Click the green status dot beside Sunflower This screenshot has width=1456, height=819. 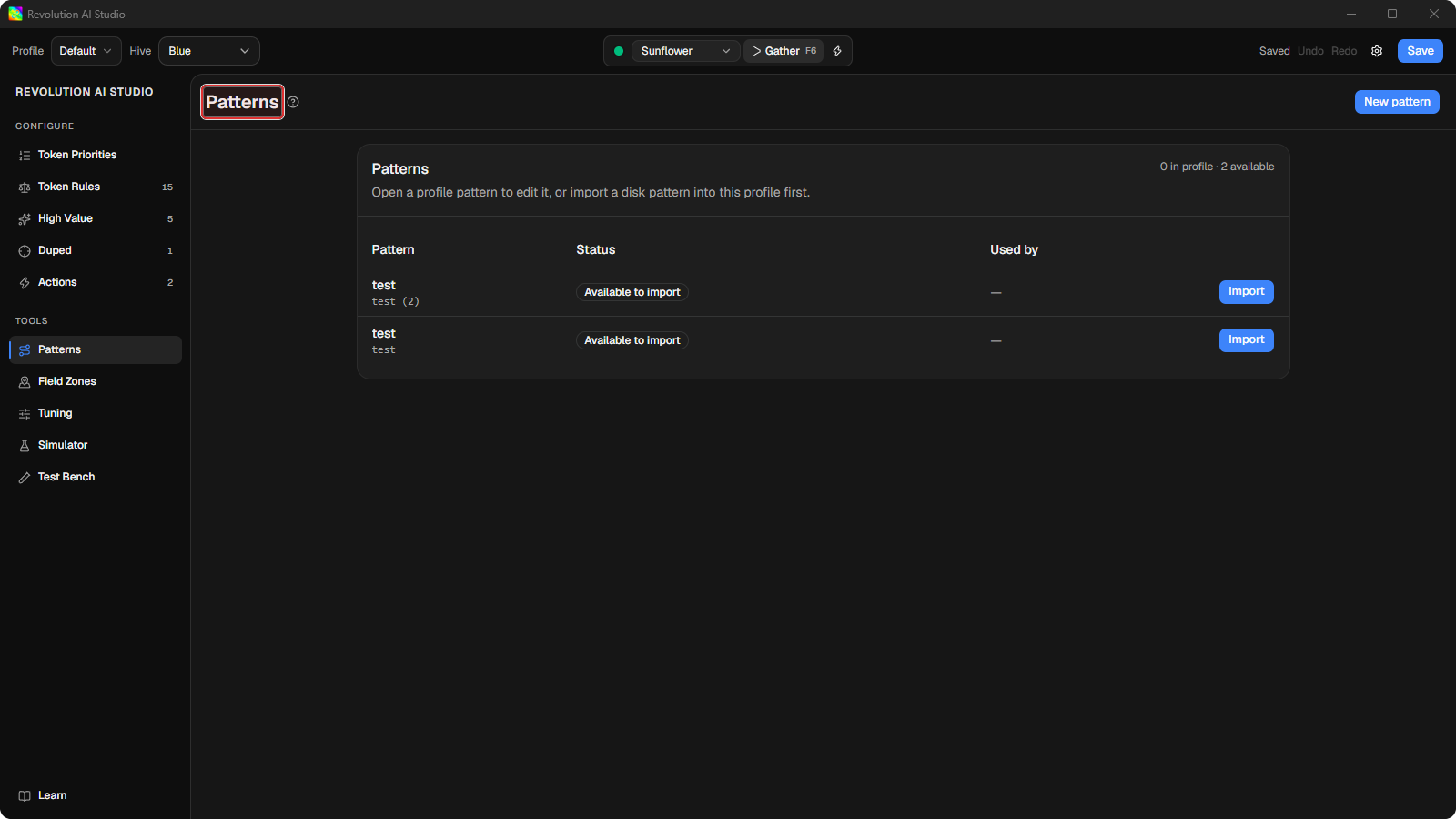coord(619,51)
